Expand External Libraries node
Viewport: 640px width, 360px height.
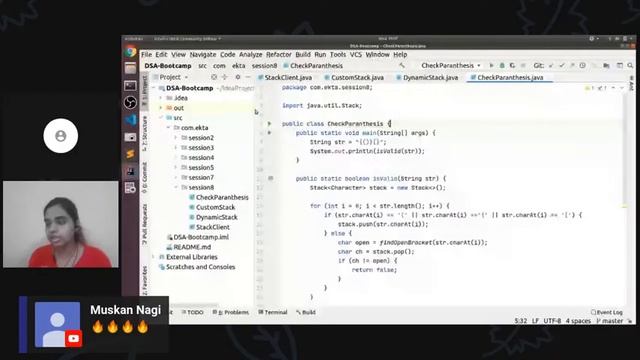[154, 257]
